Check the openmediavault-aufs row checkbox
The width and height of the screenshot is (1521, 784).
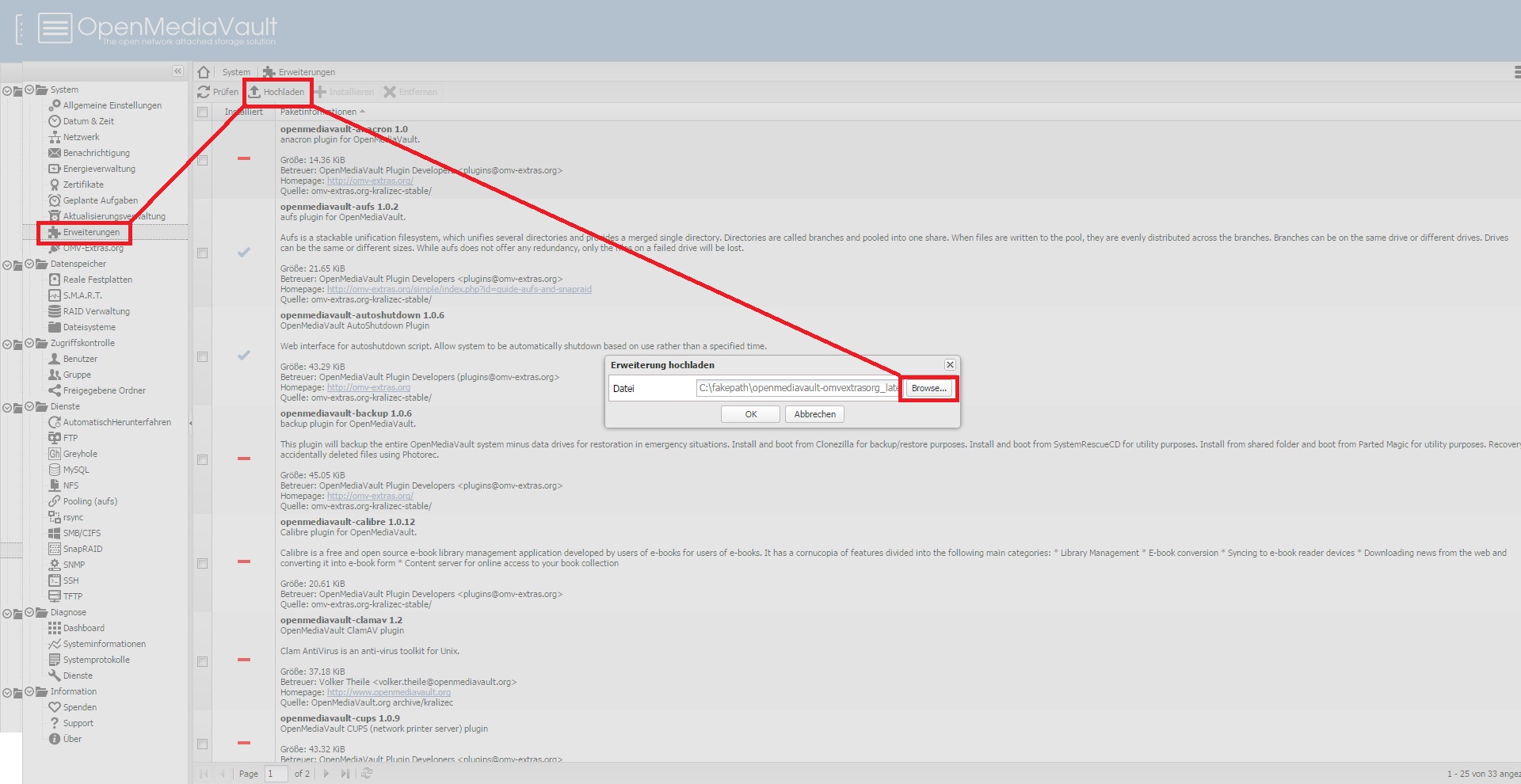coord(203,253)
